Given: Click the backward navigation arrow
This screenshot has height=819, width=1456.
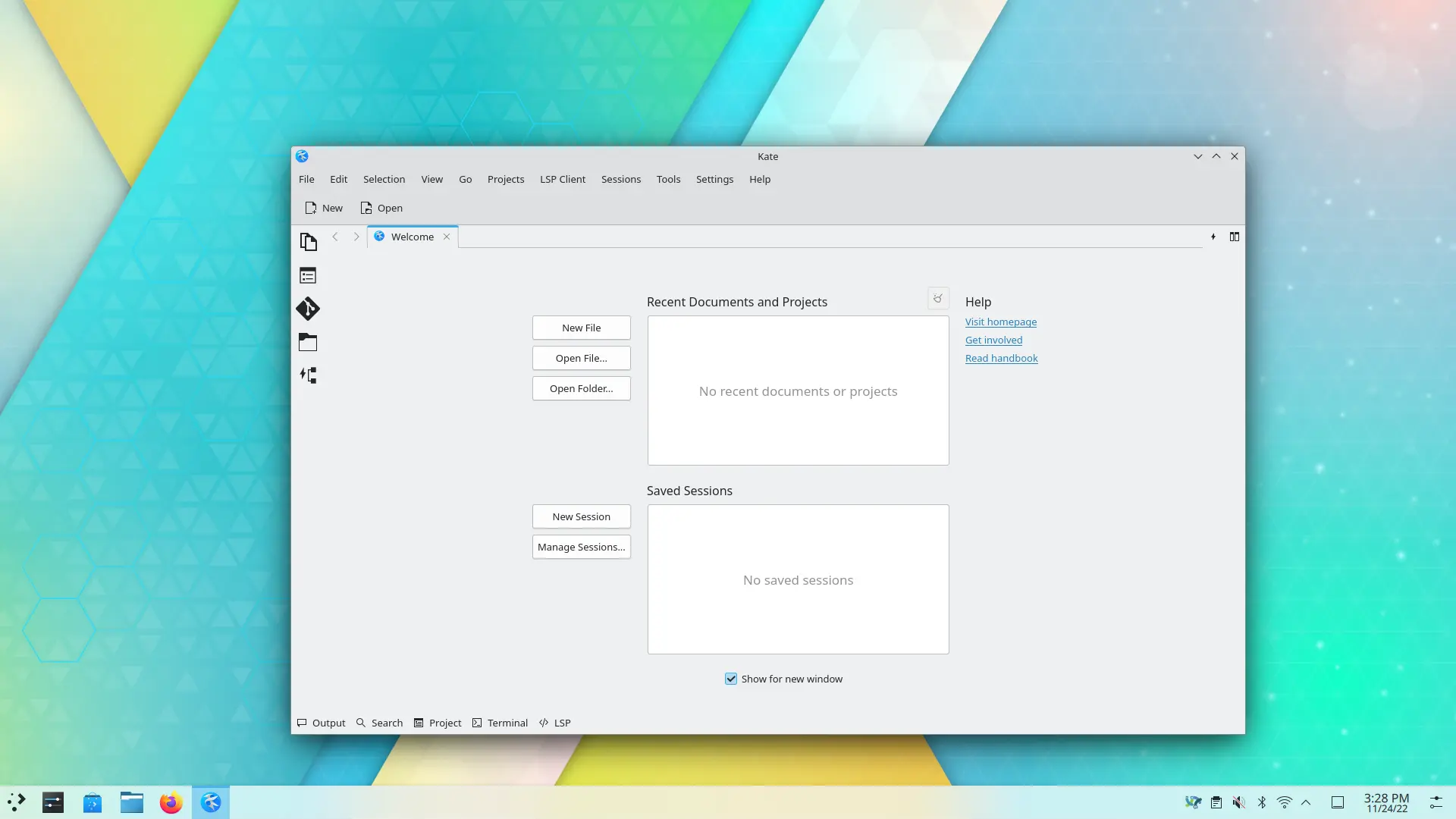Looking at the screenshot, I should (x=336, y=237).
